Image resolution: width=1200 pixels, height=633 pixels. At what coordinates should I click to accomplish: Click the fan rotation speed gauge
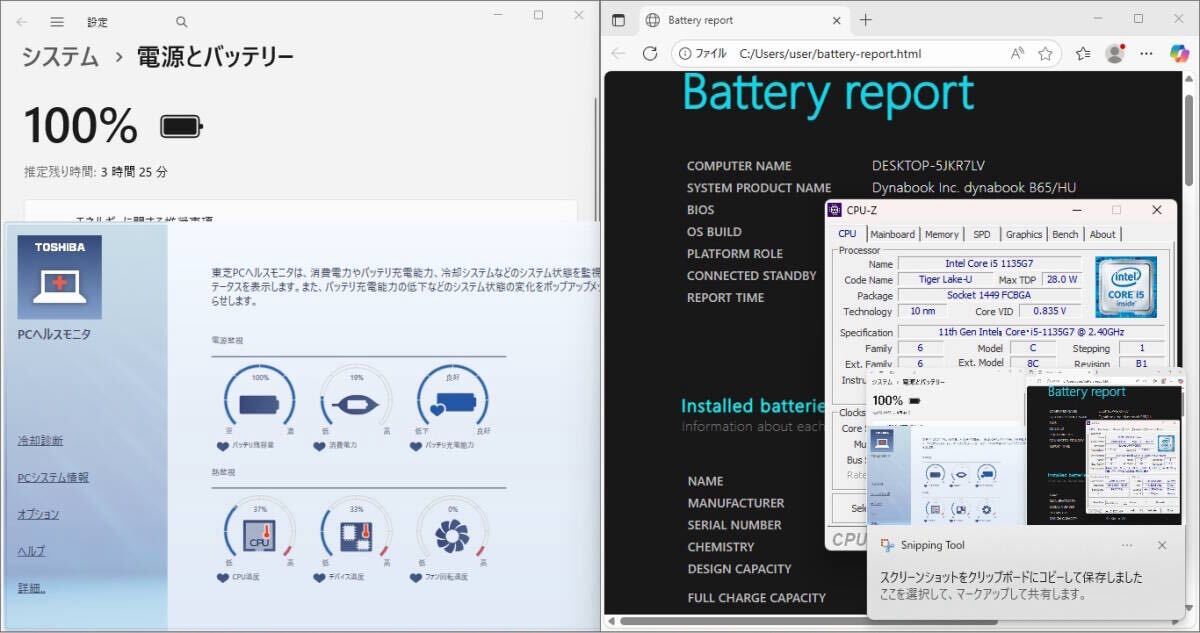point(452,536)
